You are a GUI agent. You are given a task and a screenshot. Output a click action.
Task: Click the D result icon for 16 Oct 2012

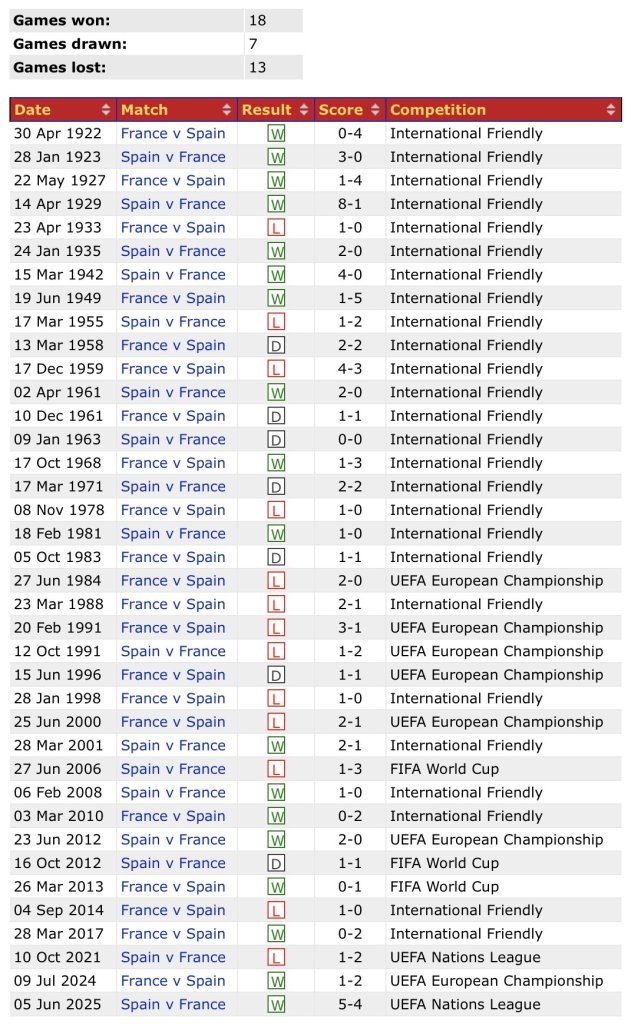pyautogui.click(x=276, y=863)
